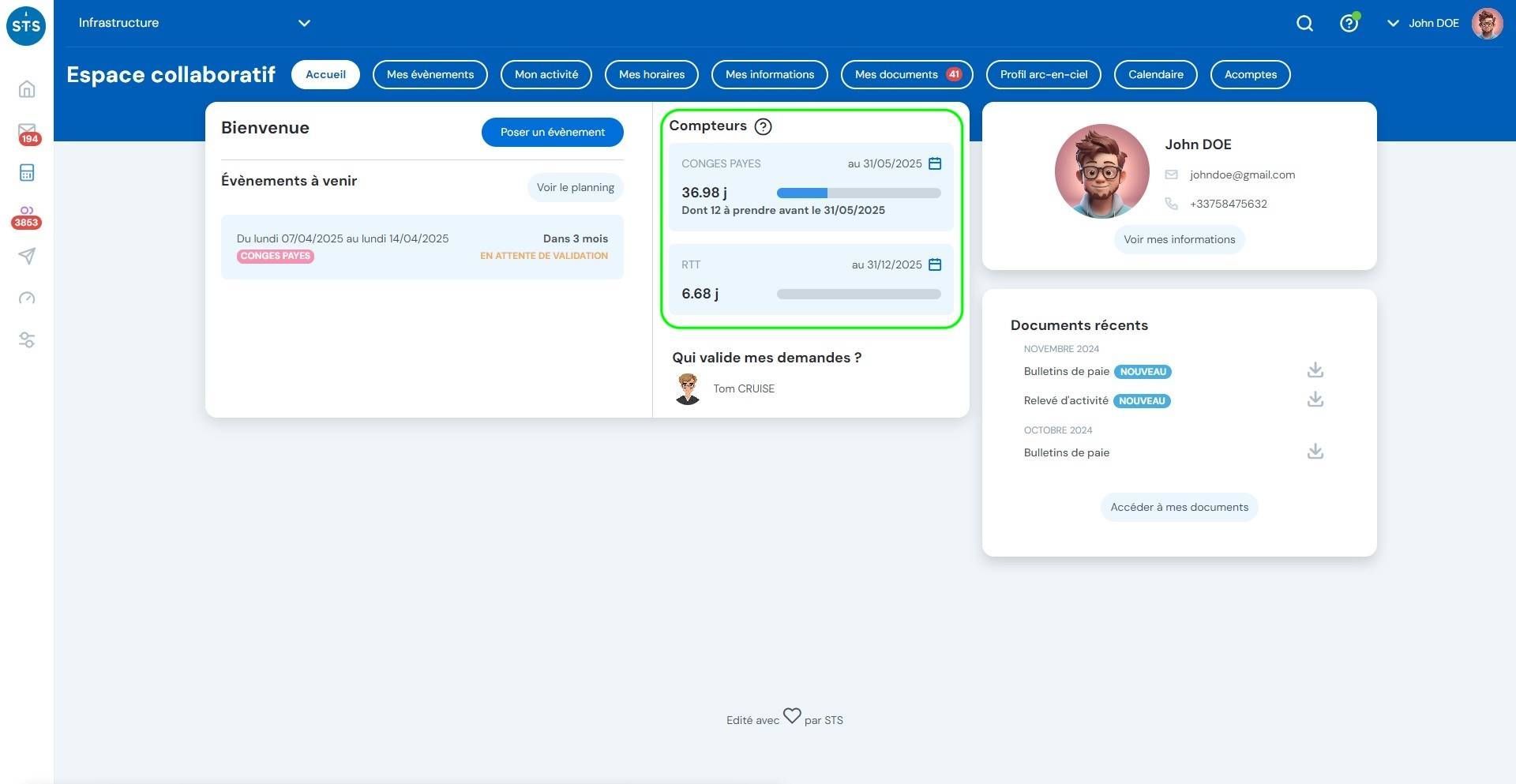Click the home icon in the left sidebar
The width and height of the screenshot is (1516, 784).
tap(27, 88)
